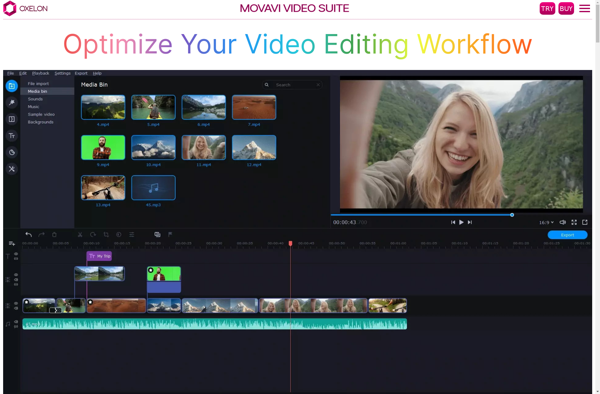The width and height of the screenshot is (600, 394).
Task: Select the green screen clip on overlay track
Action: click(164, 279)
